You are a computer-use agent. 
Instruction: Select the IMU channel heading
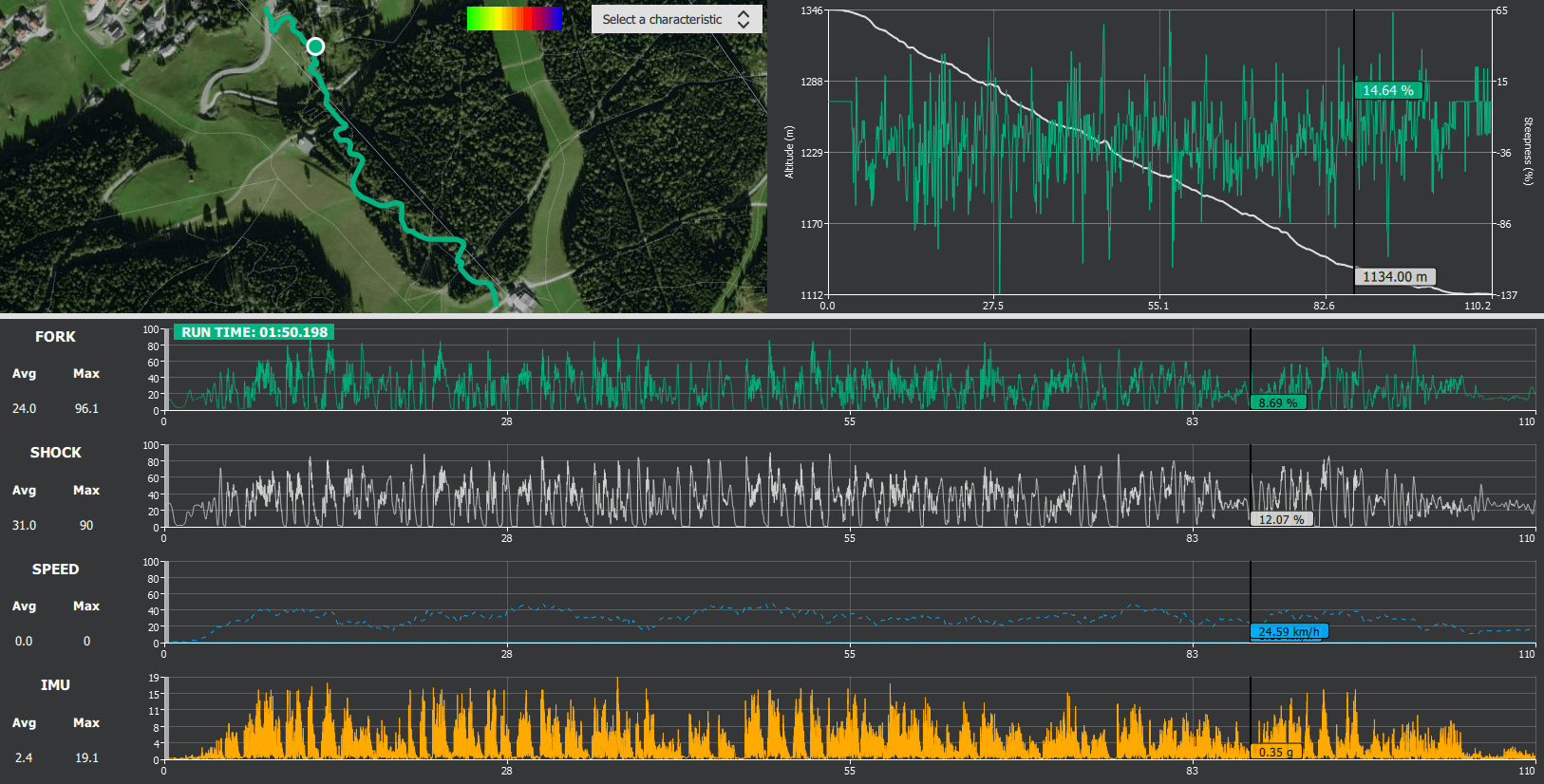(x=55, y=685)
